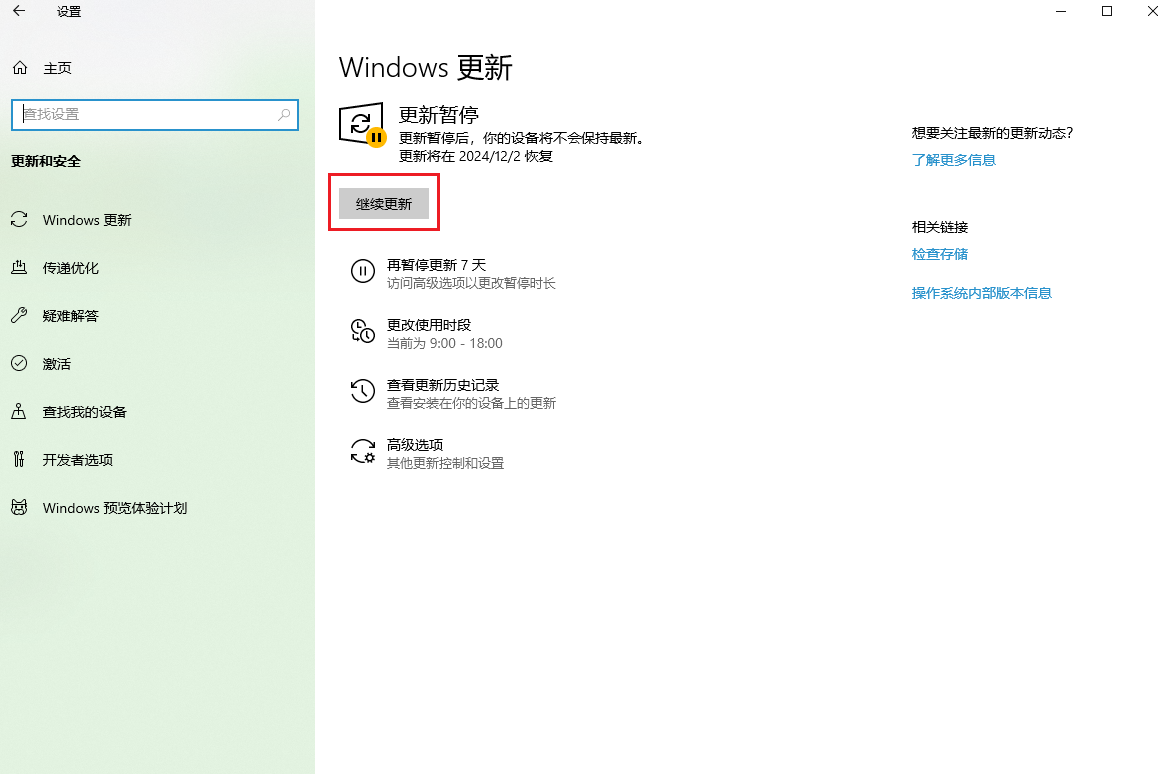1168x774 pixels.
Task: Click inside the 查找设置 search box
Action: pos(155,114)
